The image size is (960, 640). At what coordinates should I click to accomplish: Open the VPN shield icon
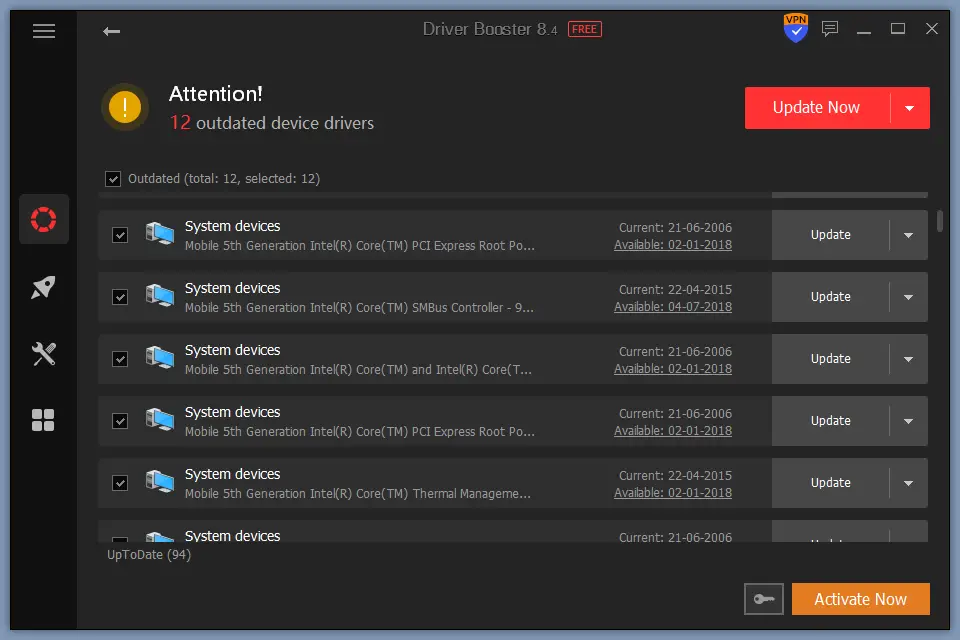(x=795, y=28)
